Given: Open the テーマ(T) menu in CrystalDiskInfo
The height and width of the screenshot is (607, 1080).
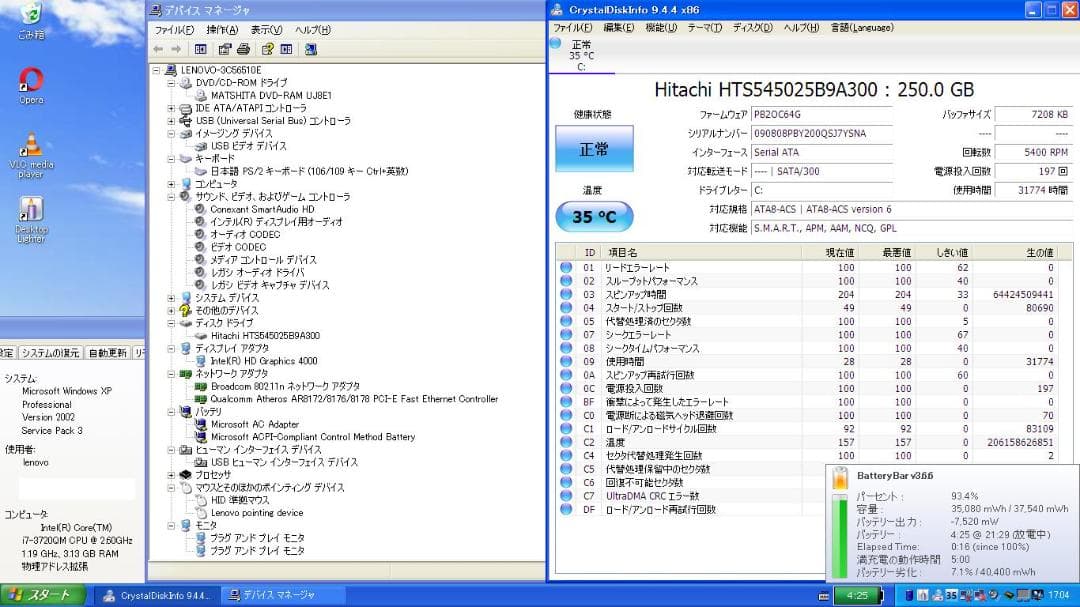Looking at the screenshot, I should tap(703, 28).
